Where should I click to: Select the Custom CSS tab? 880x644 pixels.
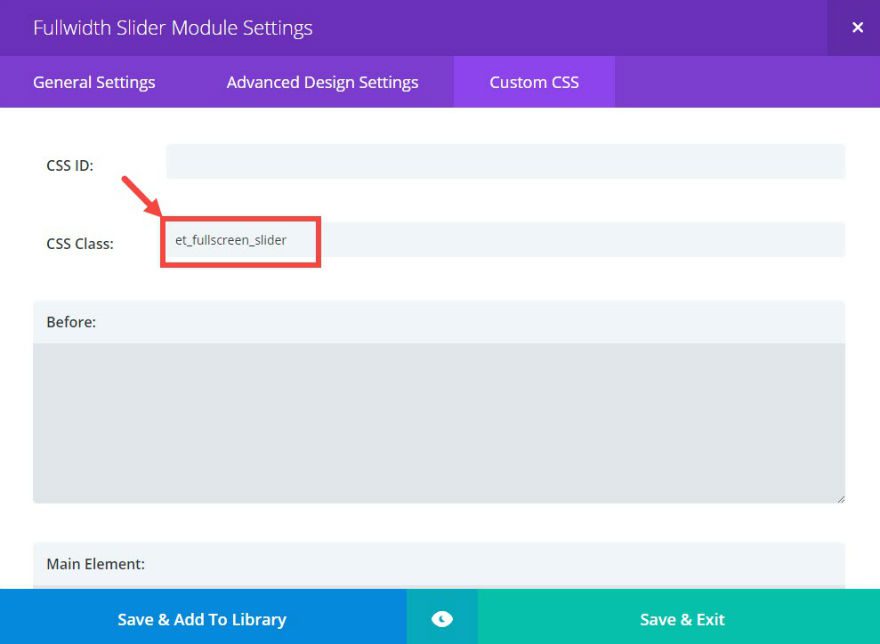[x=534, y=82]
